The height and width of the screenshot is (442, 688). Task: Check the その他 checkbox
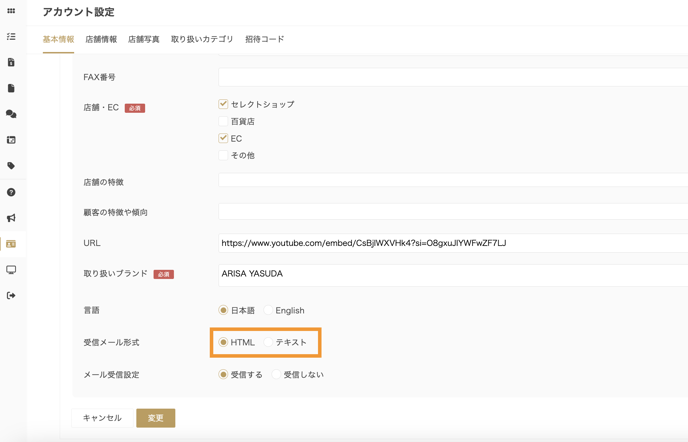[223, 156]
